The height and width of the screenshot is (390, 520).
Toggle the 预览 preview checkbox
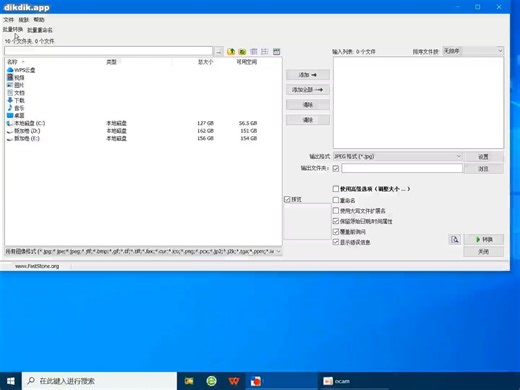(287, 199)
